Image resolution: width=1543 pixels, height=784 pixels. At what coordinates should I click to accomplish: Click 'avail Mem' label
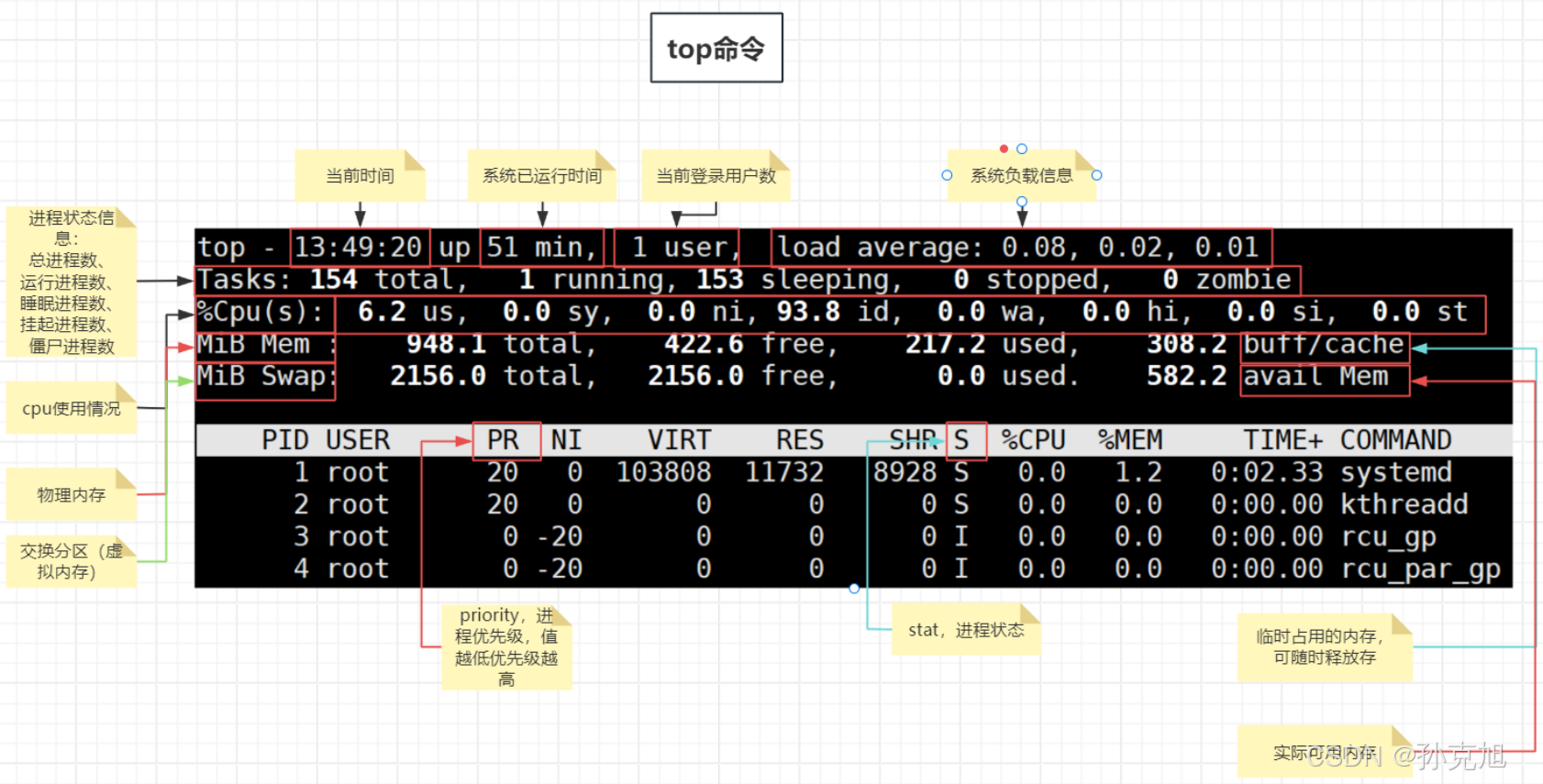click(x=1315, y=377)
